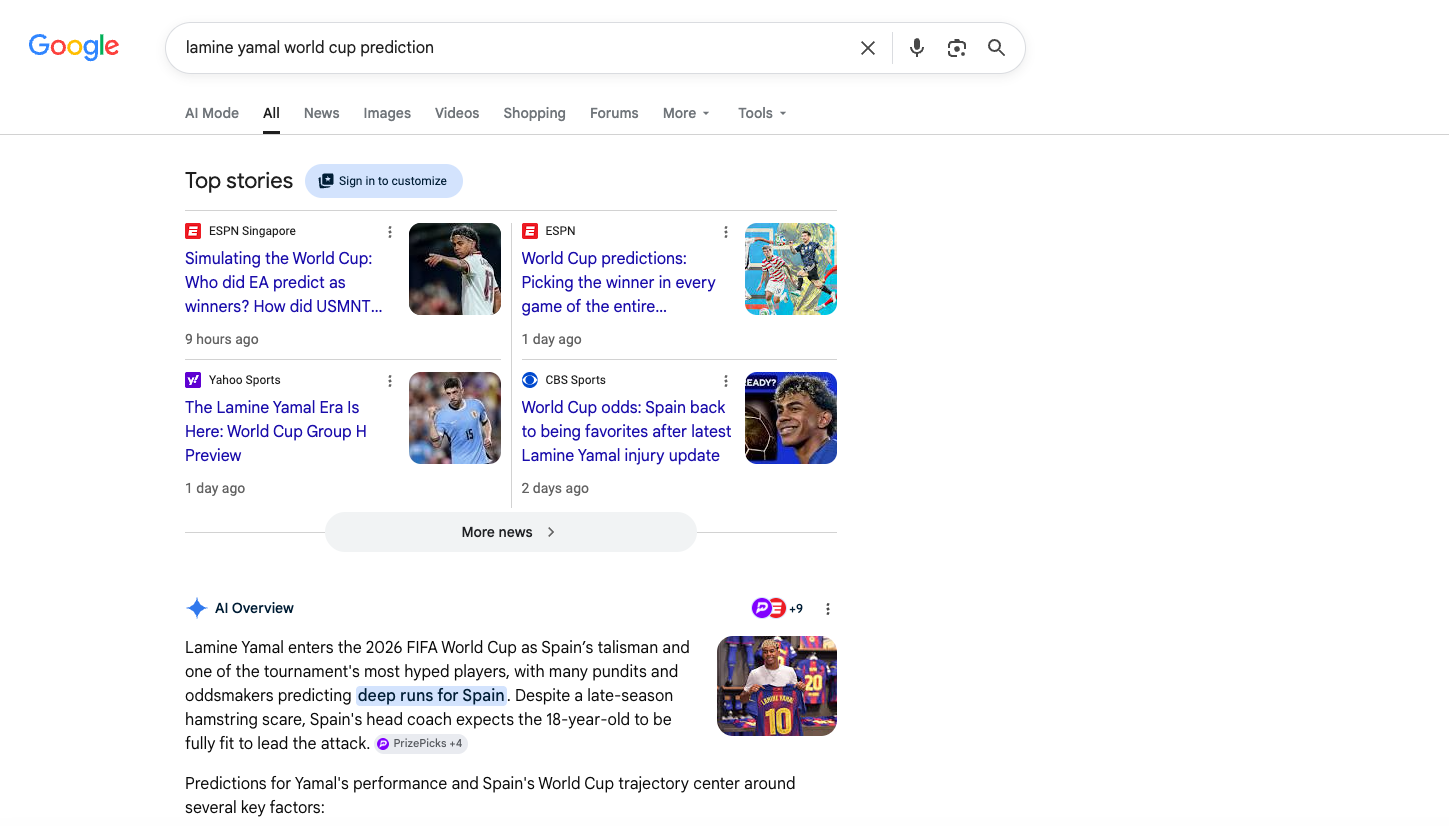Switch to the Images tab

[387, 113]
